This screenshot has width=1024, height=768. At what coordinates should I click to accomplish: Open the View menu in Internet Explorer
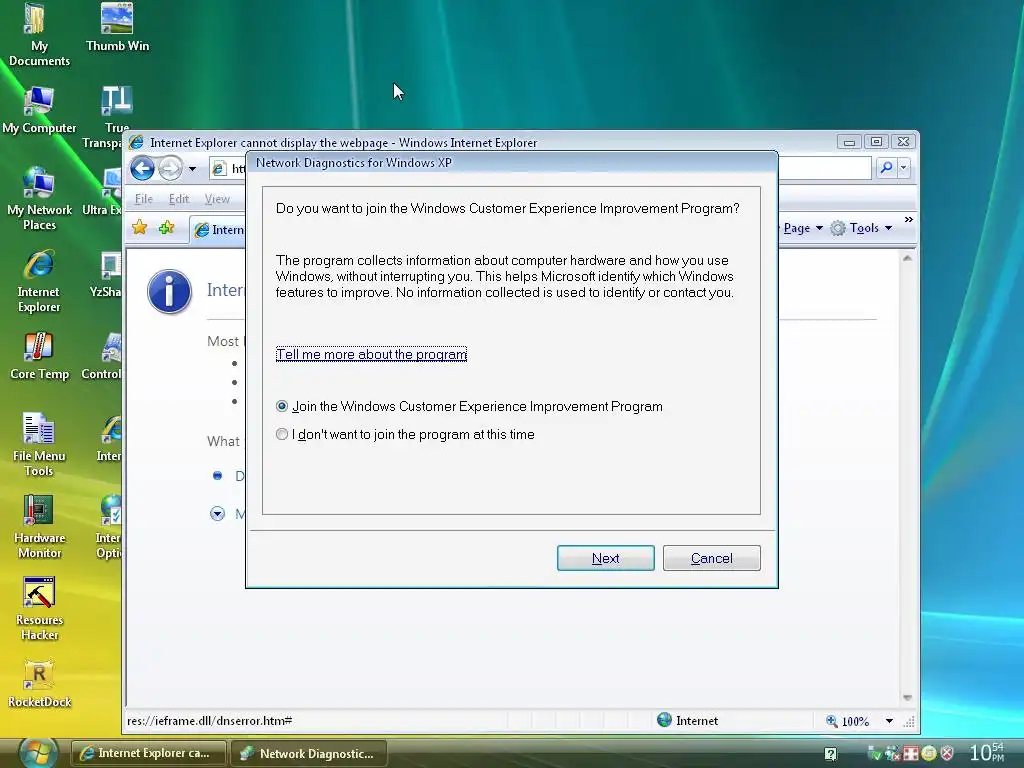(x=217, y=199)
